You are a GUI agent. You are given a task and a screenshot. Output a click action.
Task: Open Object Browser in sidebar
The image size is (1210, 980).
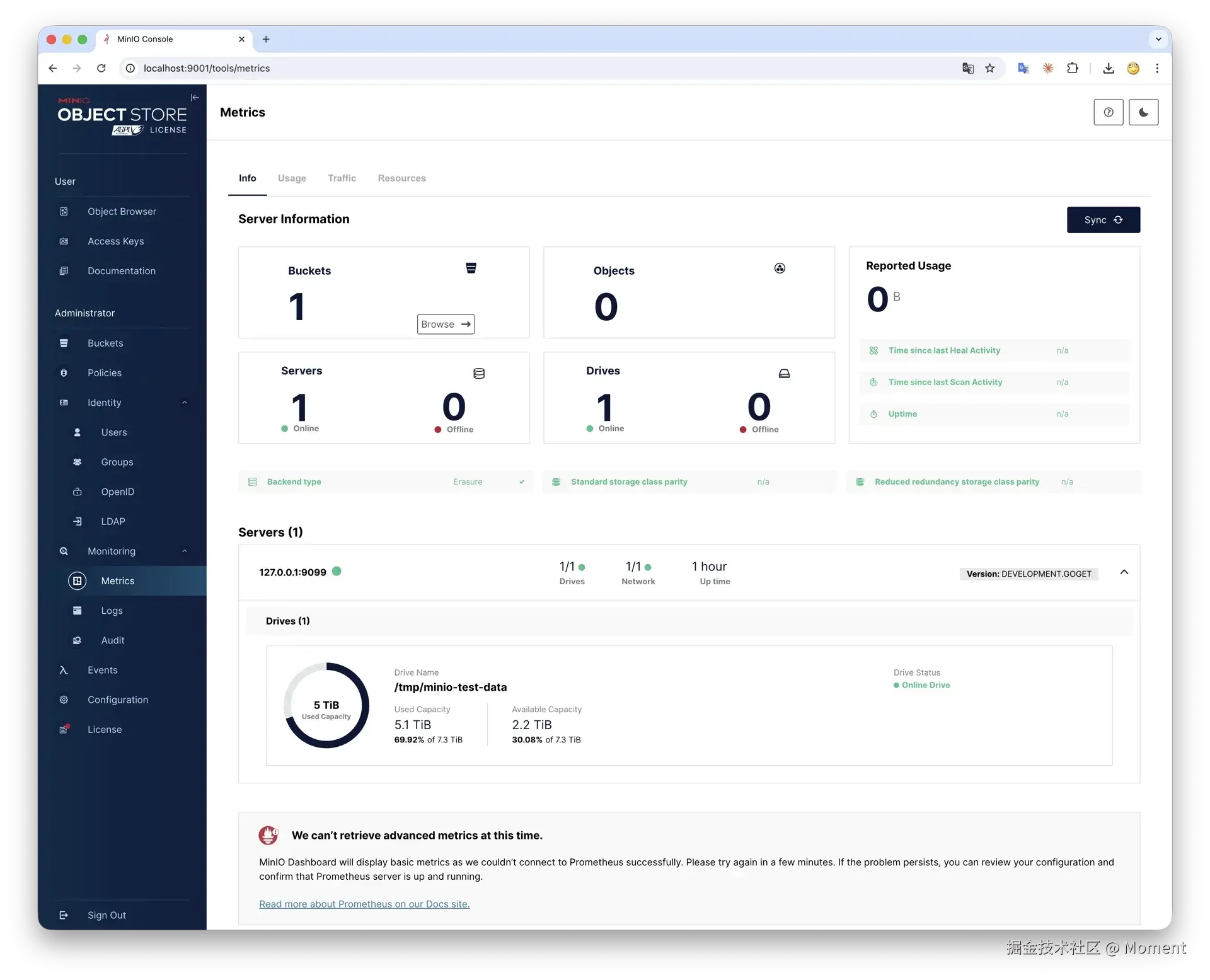point(122,212)
